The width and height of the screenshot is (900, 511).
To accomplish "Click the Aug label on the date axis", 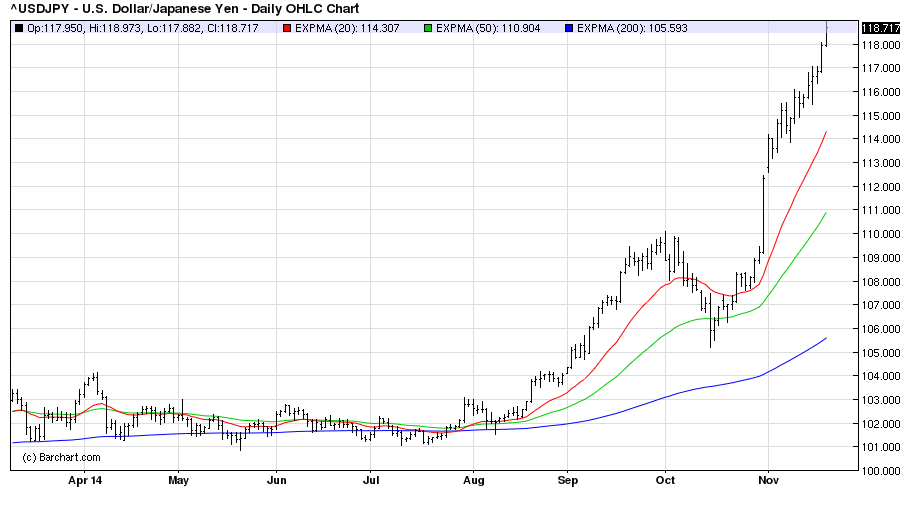I will 473,481.
